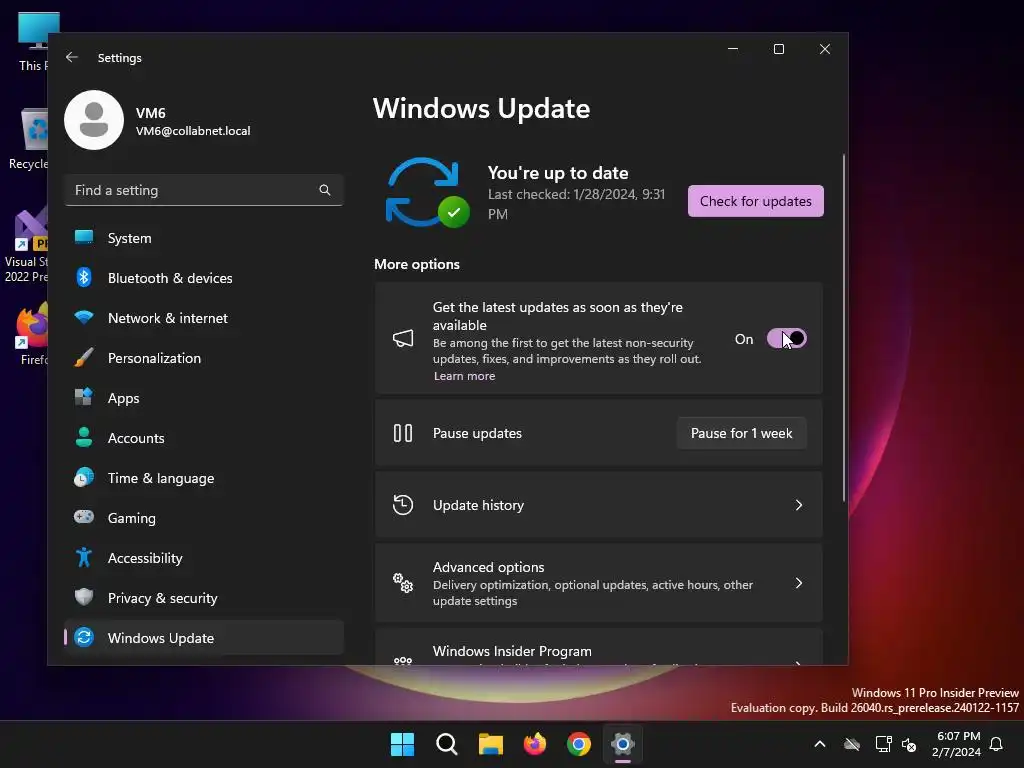
Task: Click the clock icon beside Update history
Action: (x=403, y=505)
